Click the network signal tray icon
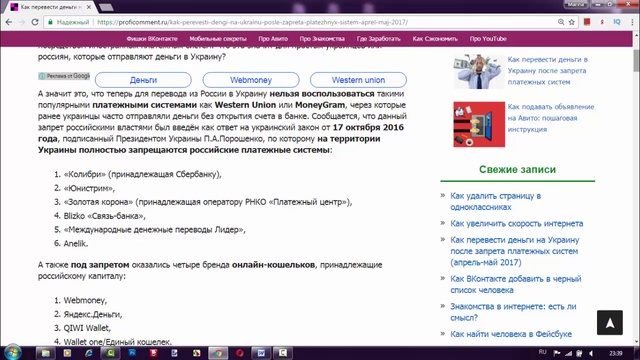Image resolution: width=640 pixels, height=360 pixels. tap(568, 353)
